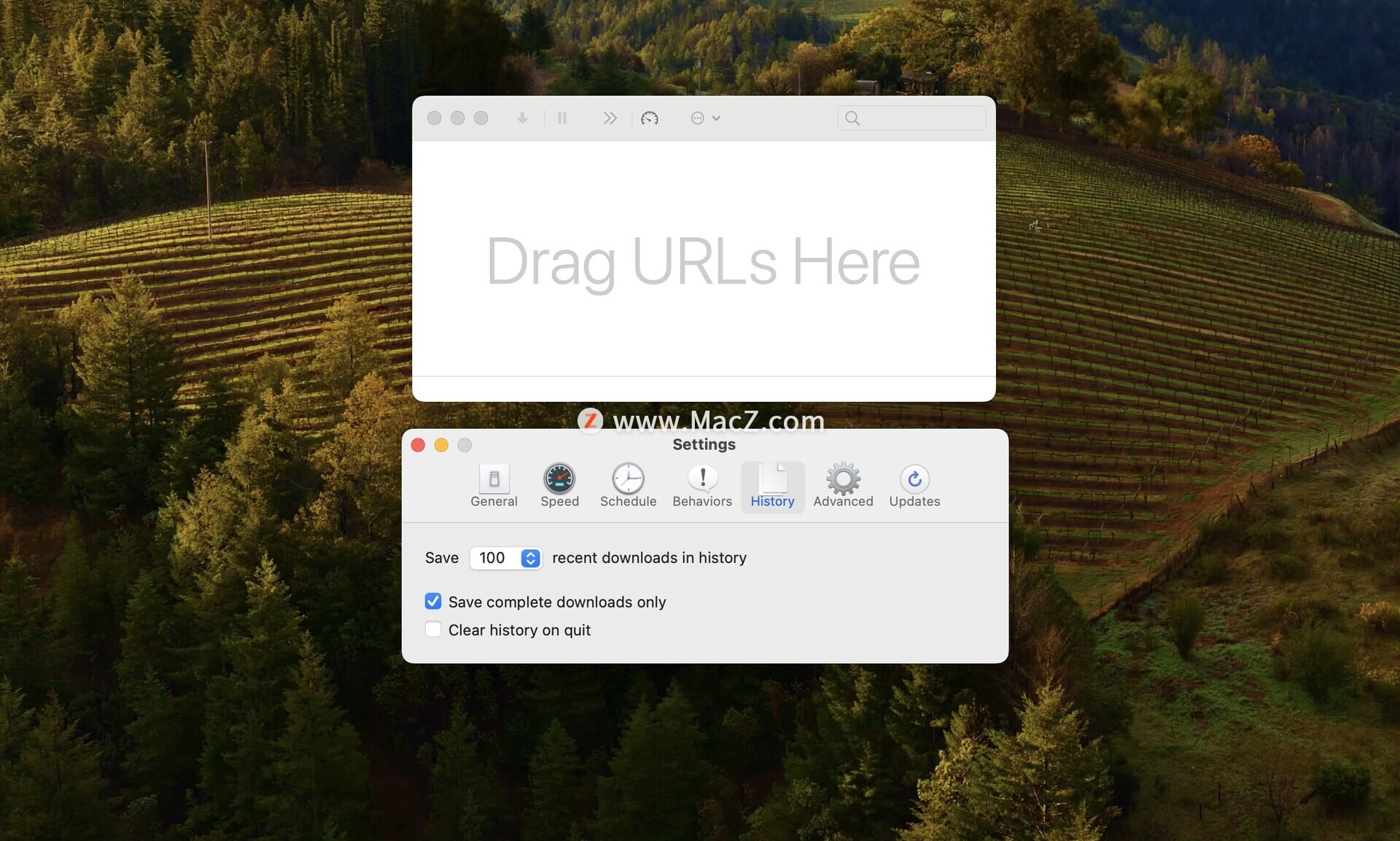Image resolution: width=1400 pixels, height=841 pixels.
Task: Select the History settings tab
Action: pyautogui.click(x=773, y=487)
